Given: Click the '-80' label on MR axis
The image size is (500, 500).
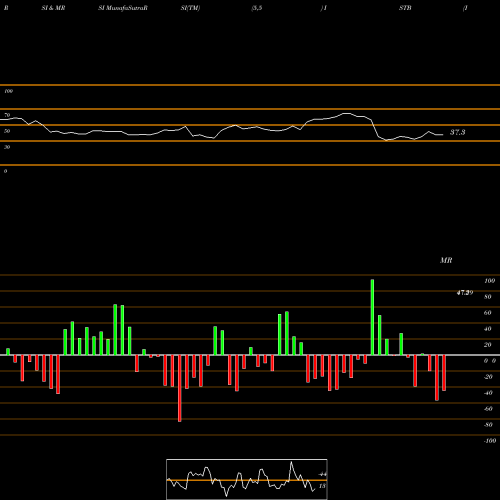Looking at the screenshot, I should coord(488,425).
